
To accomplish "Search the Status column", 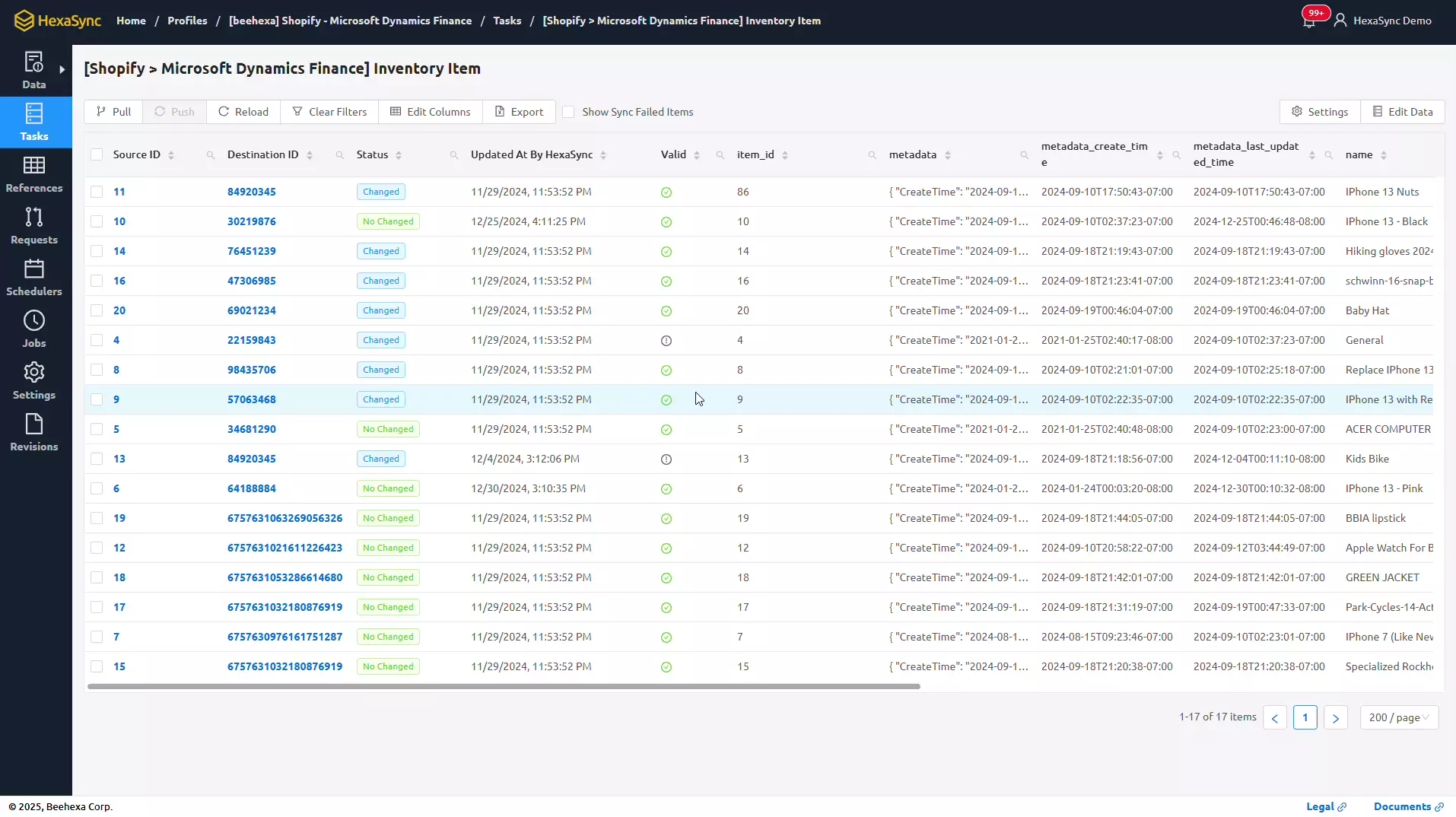I will click(x=454, y=155).
